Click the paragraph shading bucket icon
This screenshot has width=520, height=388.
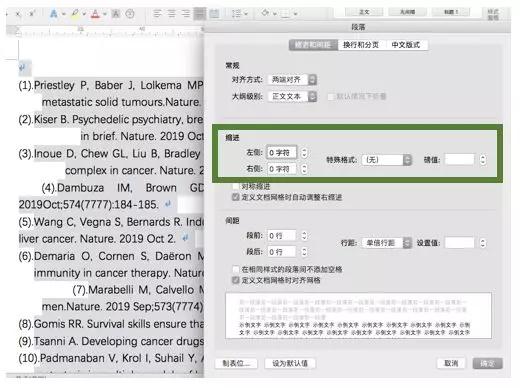click(x=265, y=13)
